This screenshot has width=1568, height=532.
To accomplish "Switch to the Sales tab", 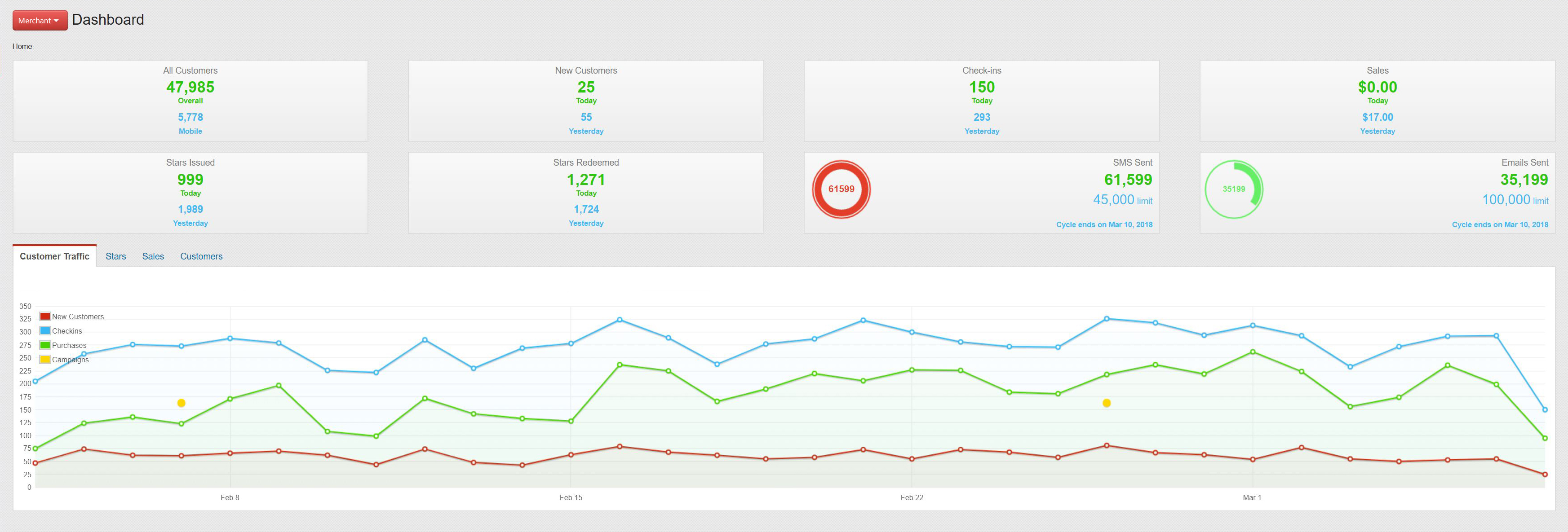I will click(x=153, y=257).
